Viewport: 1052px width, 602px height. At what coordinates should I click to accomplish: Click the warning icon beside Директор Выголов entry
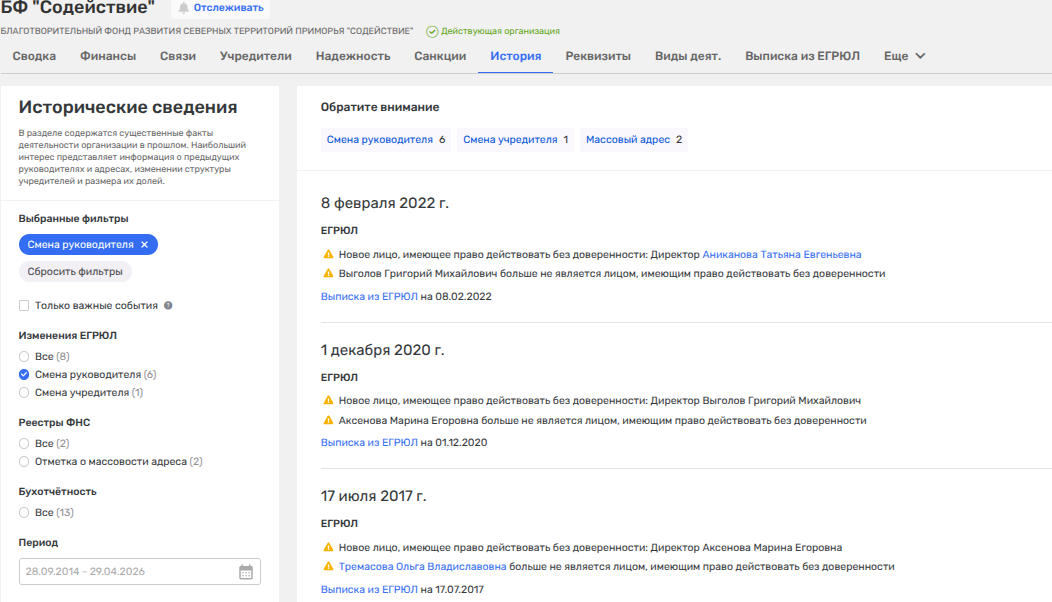pyautogui.click(x=327, y=401)
